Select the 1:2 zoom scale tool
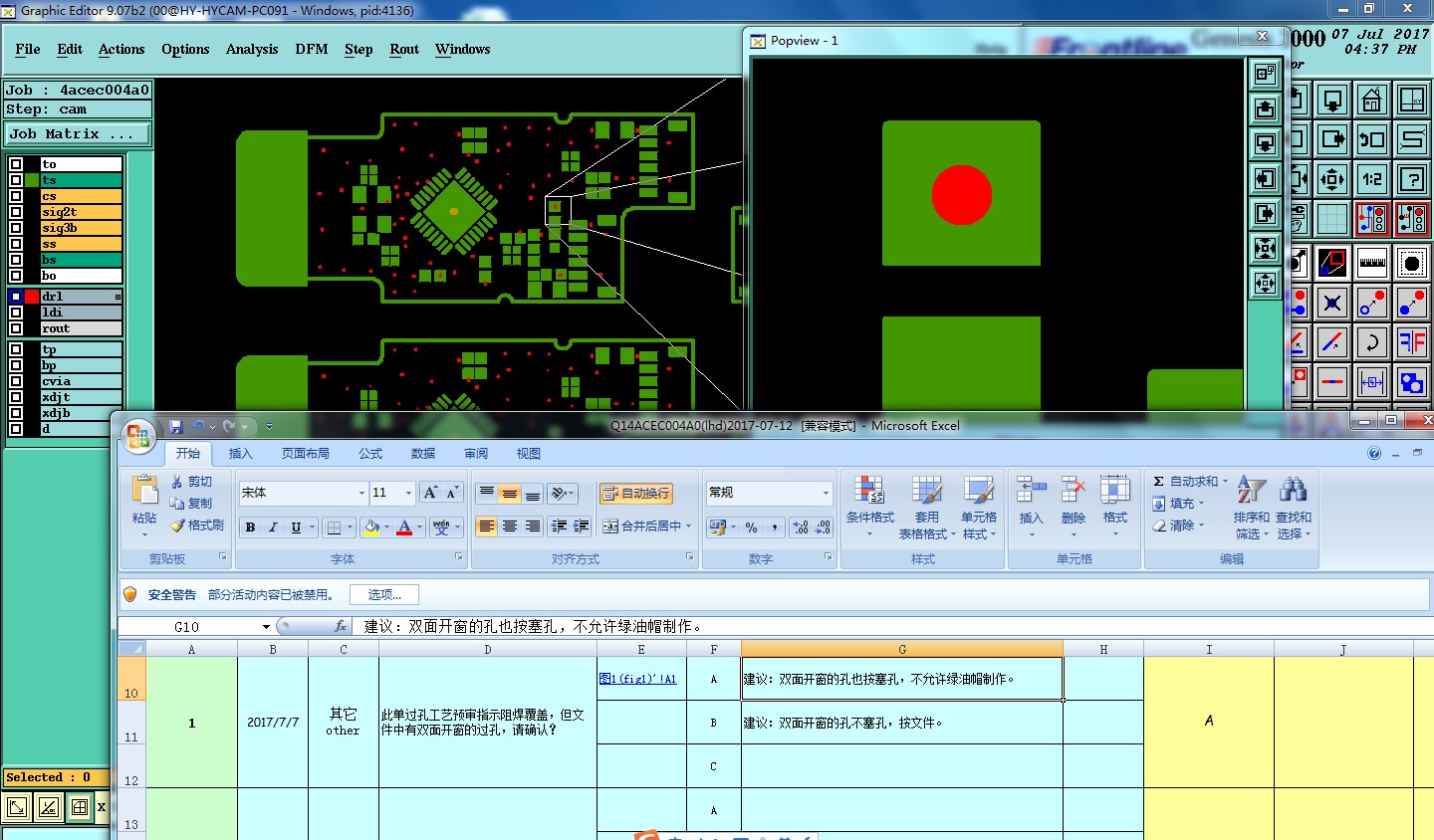 coord(1372,179)
